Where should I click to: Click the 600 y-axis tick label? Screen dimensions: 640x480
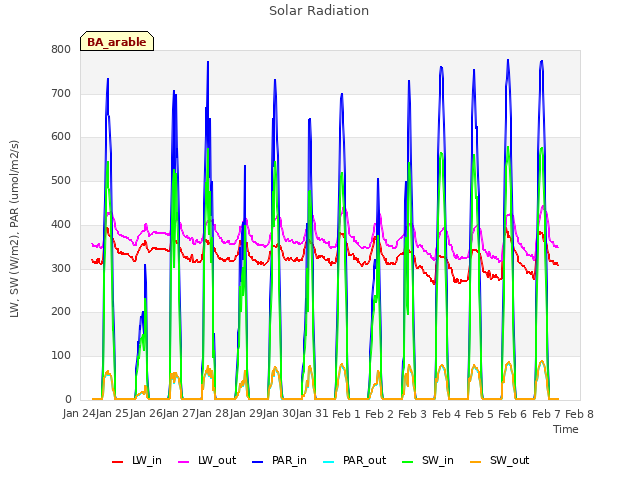click(61, 137)
